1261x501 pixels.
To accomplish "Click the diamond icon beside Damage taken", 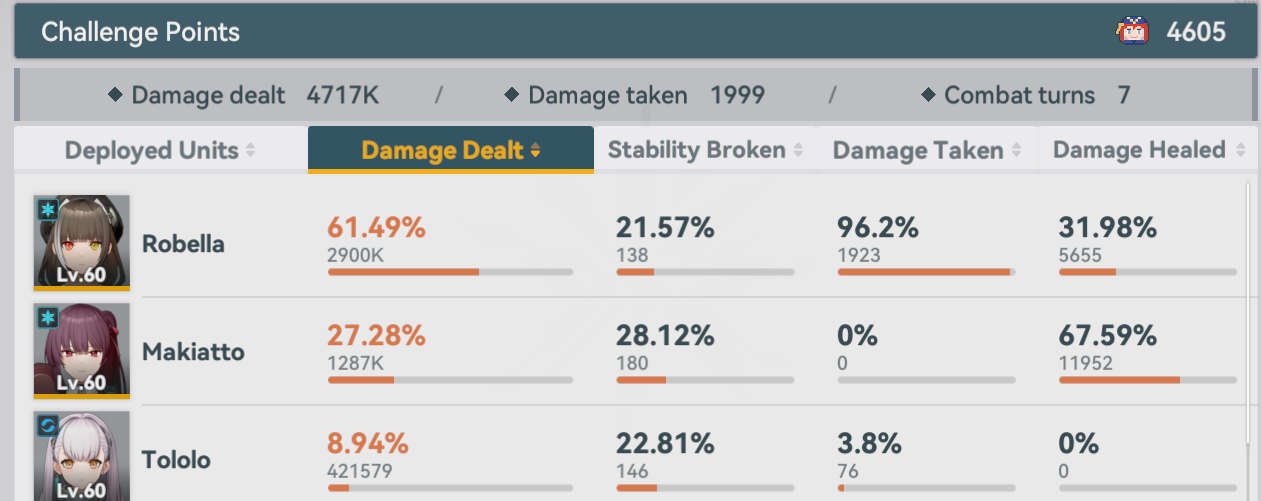I will coord(512,95).
